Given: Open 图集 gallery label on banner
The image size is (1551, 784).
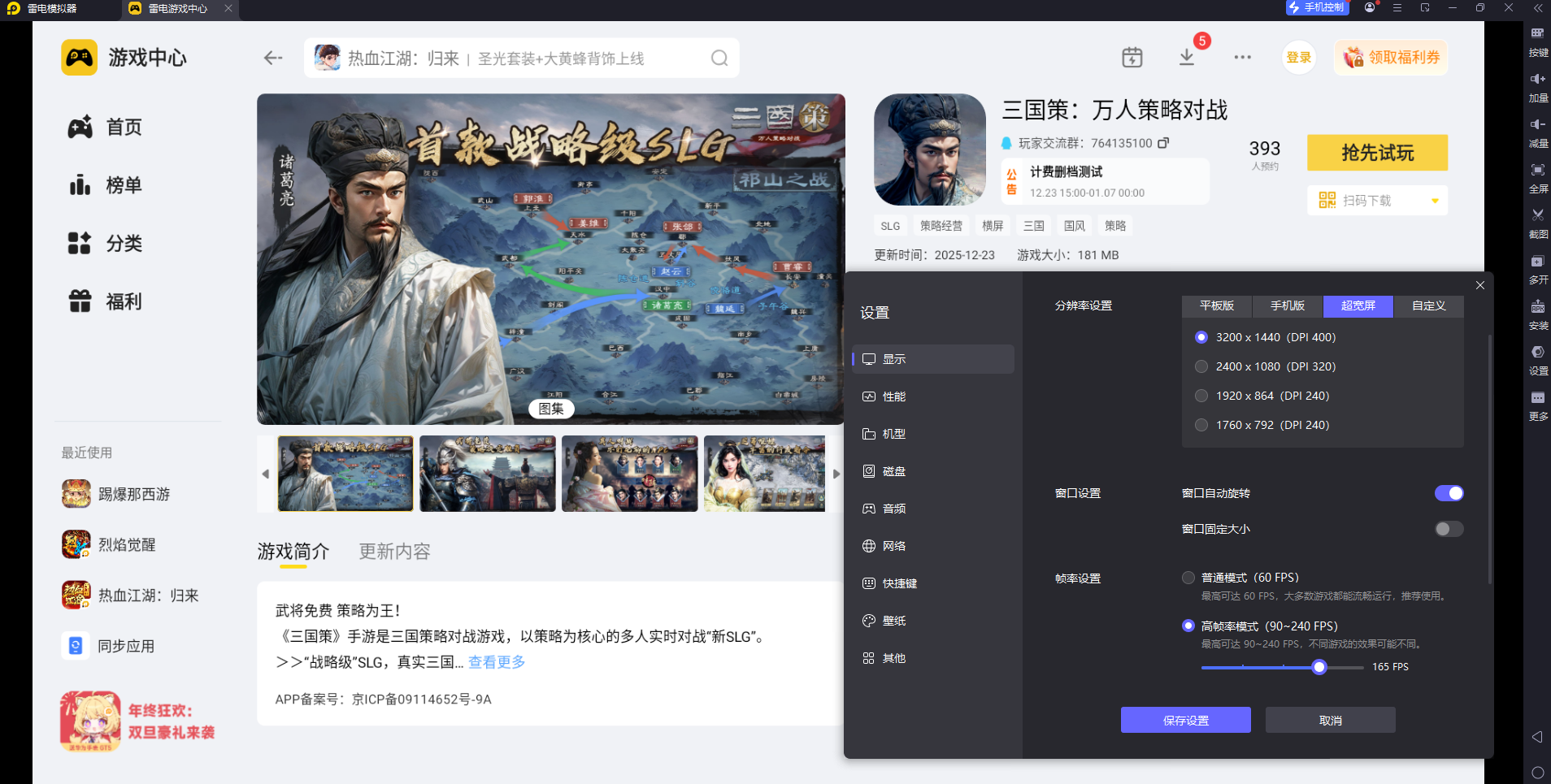Looking at the screenshot, I should (x=551, y=409).
